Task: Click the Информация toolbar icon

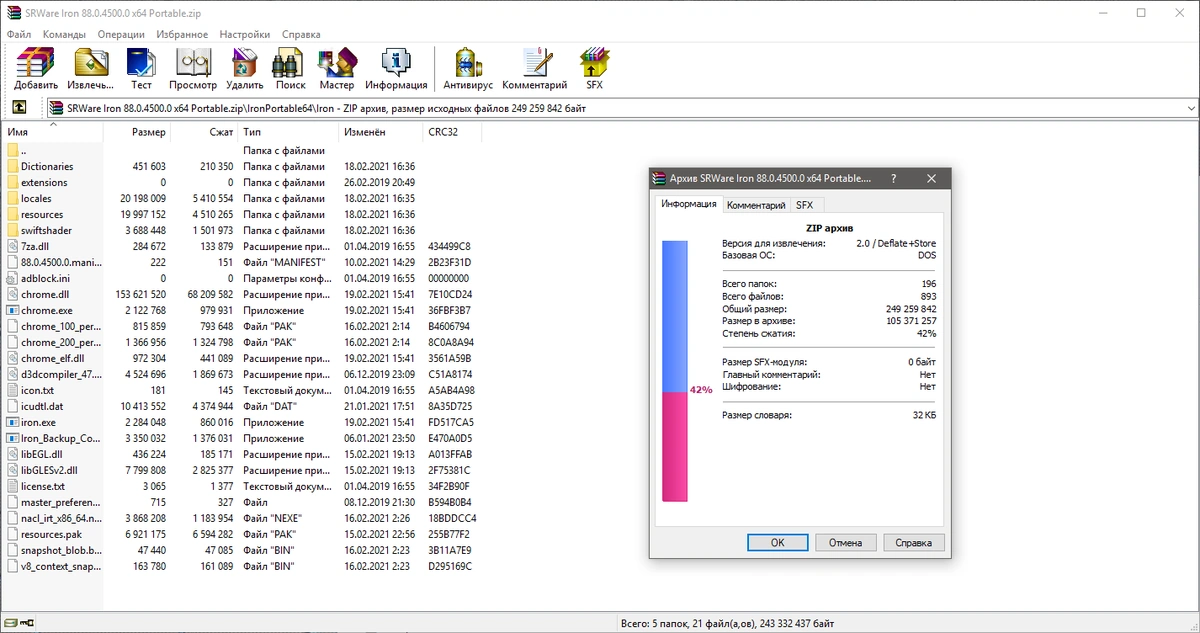Action: tap(396, 62)
